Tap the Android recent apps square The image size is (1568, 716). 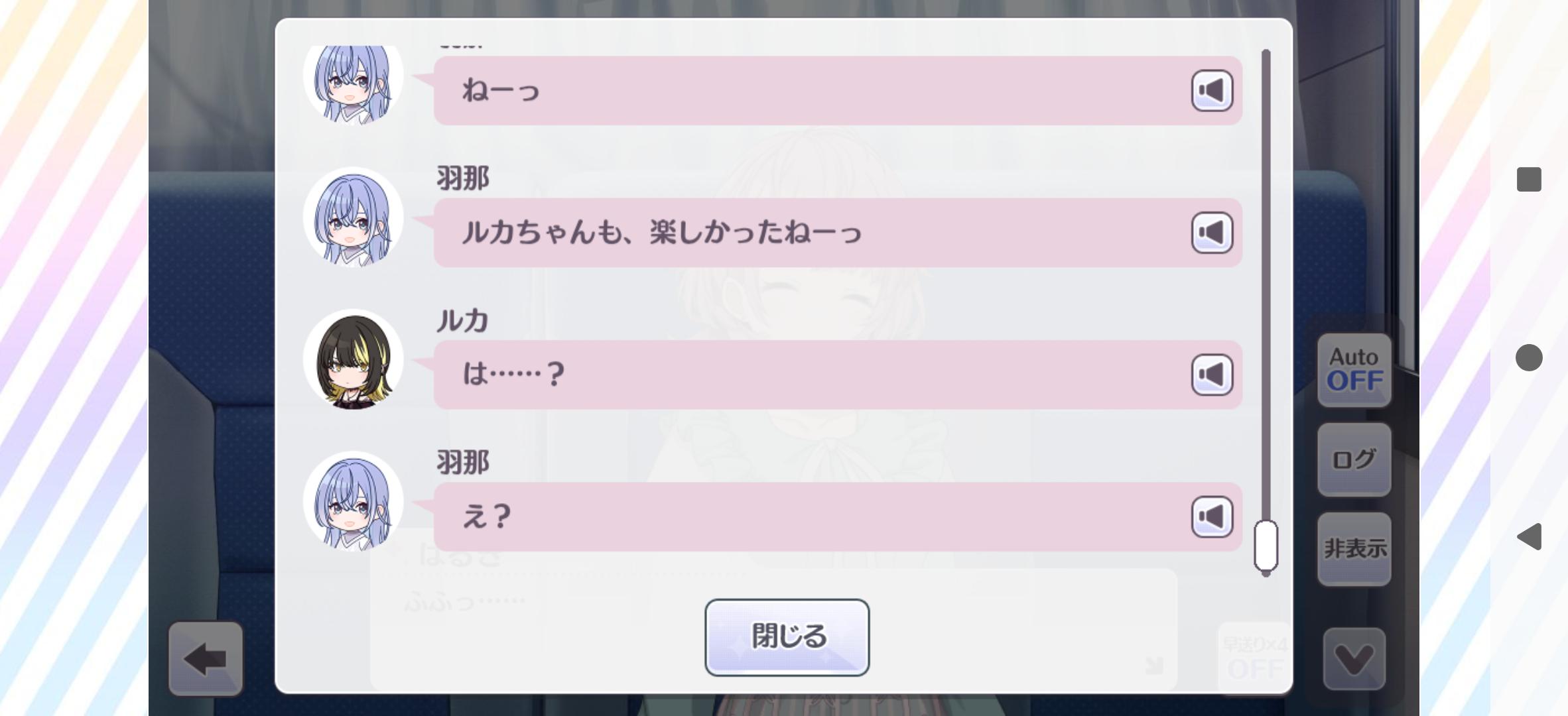pyautogui.click(x=1529, y=180)
